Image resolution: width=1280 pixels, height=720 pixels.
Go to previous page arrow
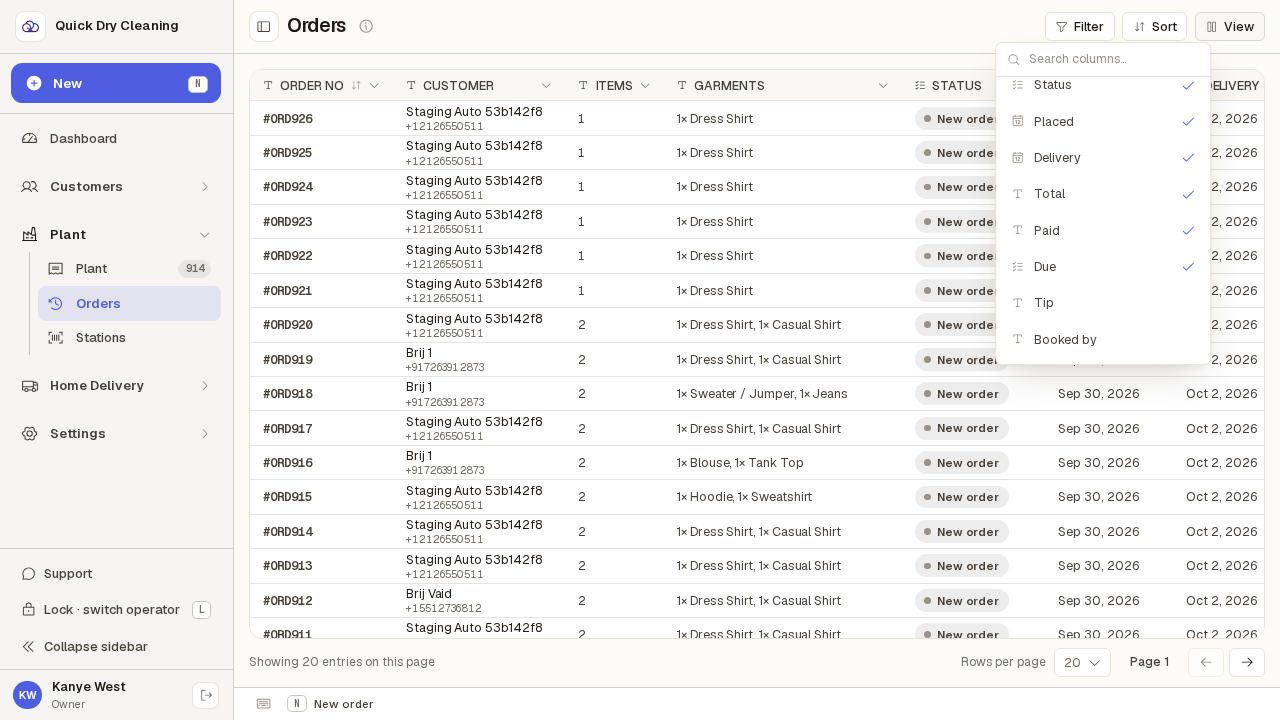pyautogui.click(x=1206, y=662)
